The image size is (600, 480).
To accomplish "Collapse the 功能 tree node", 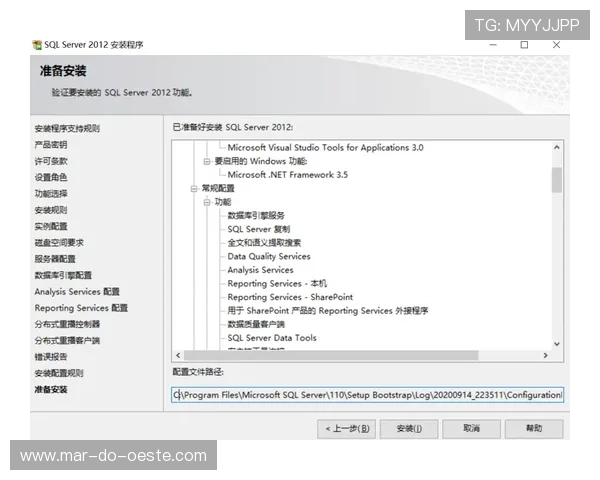I will (x=207, y=202).
